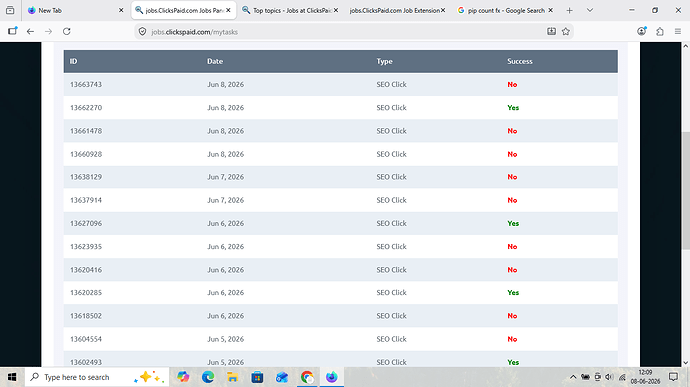The image size is (690, 387).
Task: Click the page vertical scrollbar thumb
Action: (x=686, y=190)
